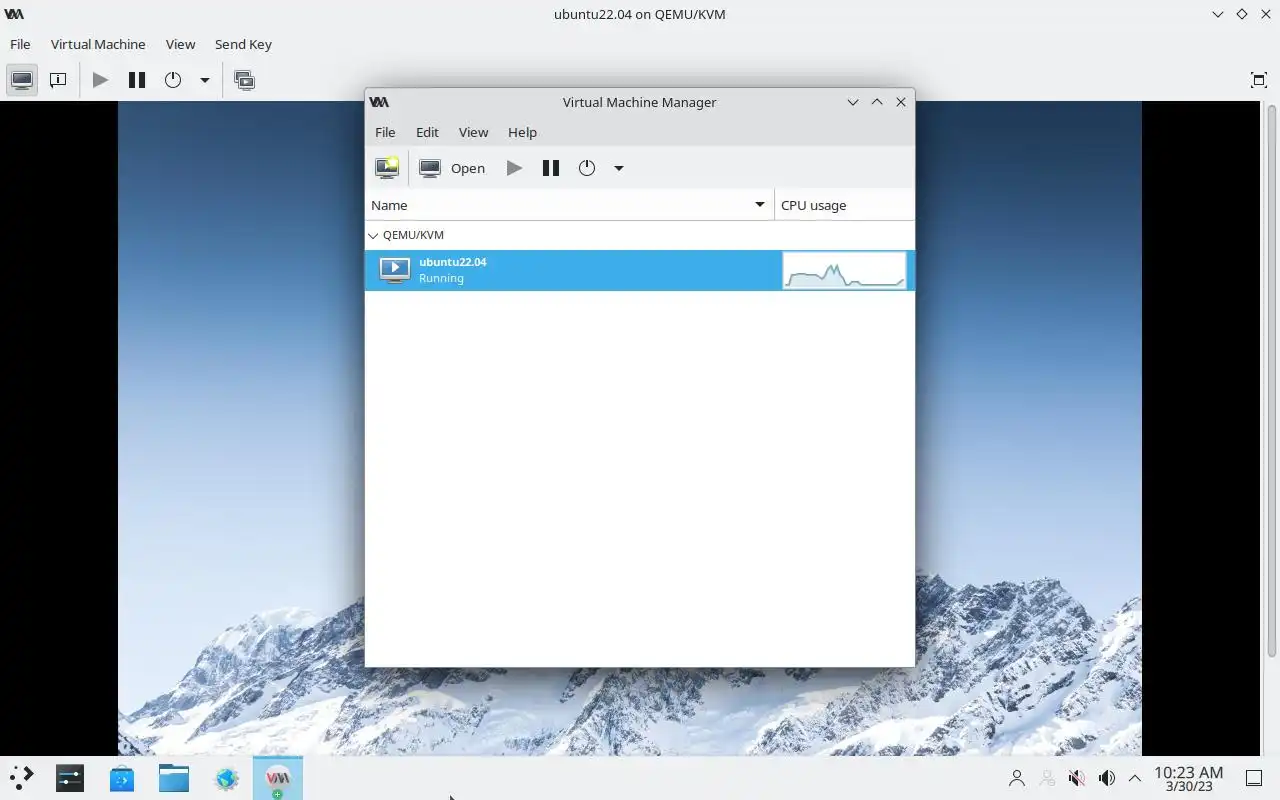Sort the list by the Name column header
Image resolution: width=1280 pixels, height=800 pixels.
coord(569,205)
